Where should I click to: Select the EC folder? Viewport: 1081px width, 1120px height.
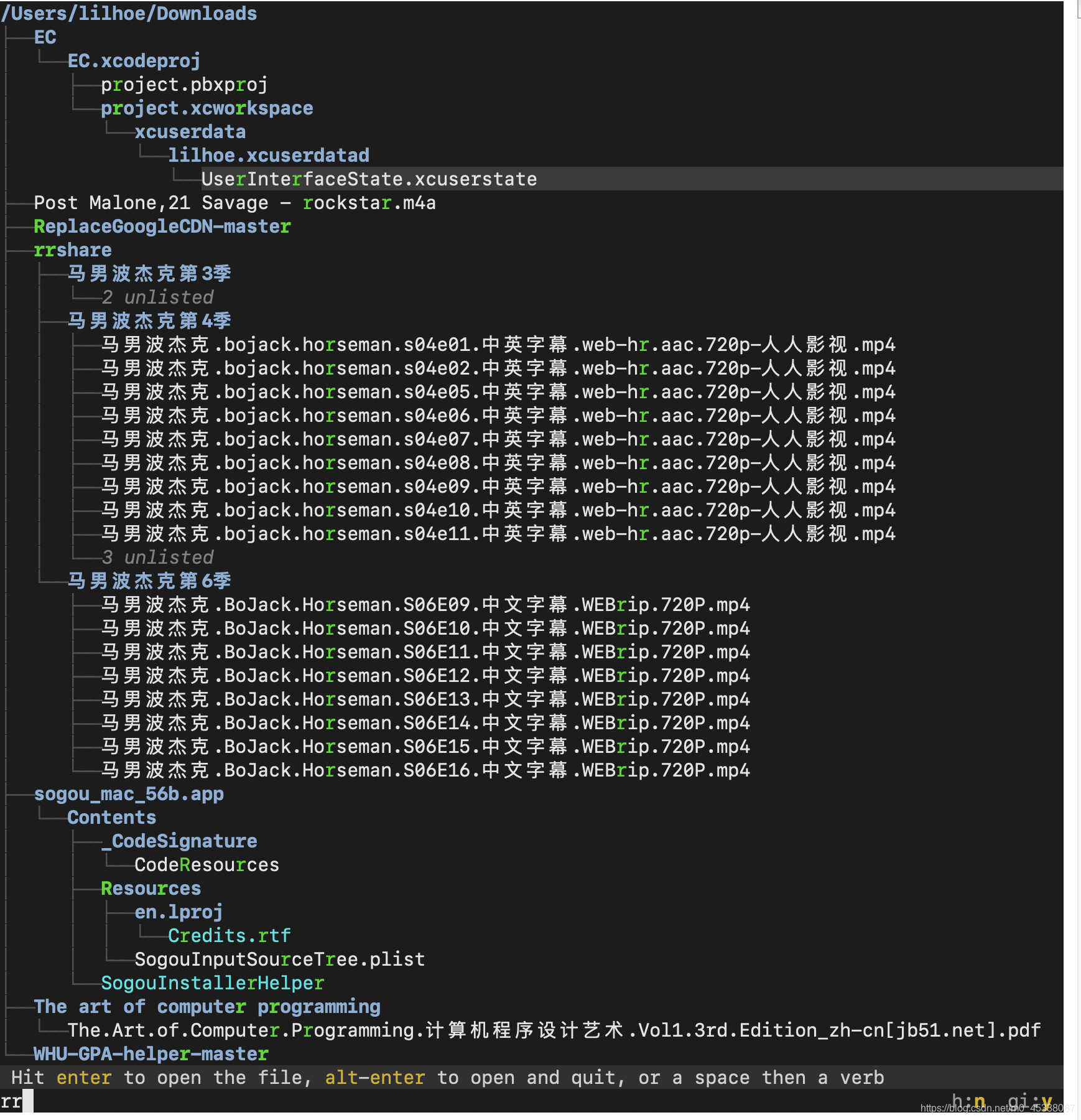click(45, 37)
